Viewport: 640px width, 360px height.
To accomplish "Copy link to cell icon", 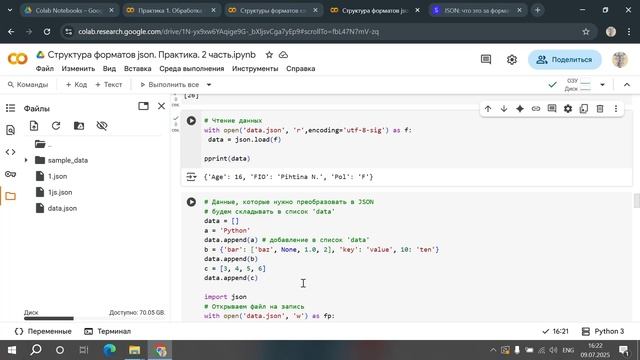I will tap(536, 109).
